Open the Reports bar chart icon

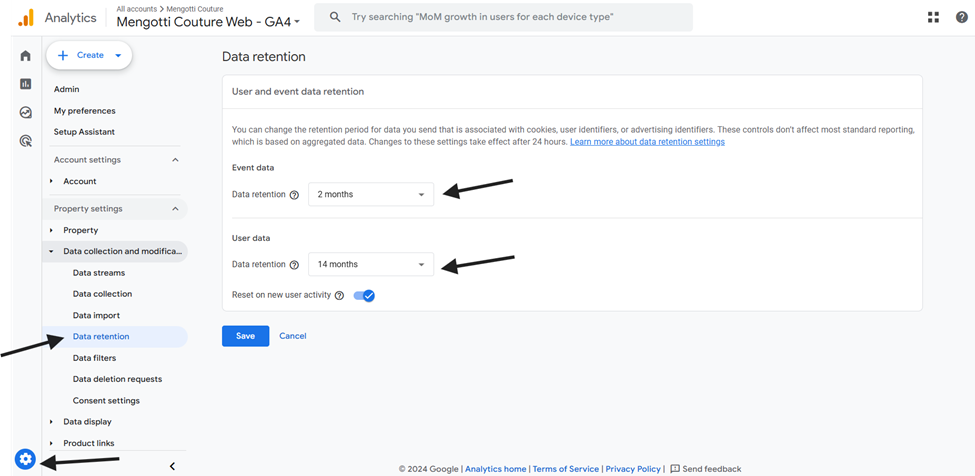pos(25,84)
